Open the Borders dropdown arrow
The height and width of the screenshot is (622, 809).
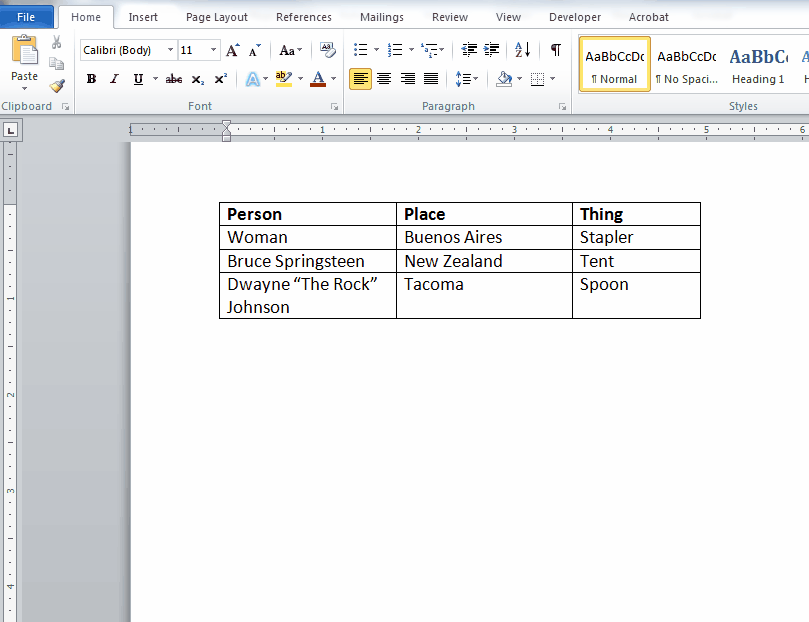551,79
